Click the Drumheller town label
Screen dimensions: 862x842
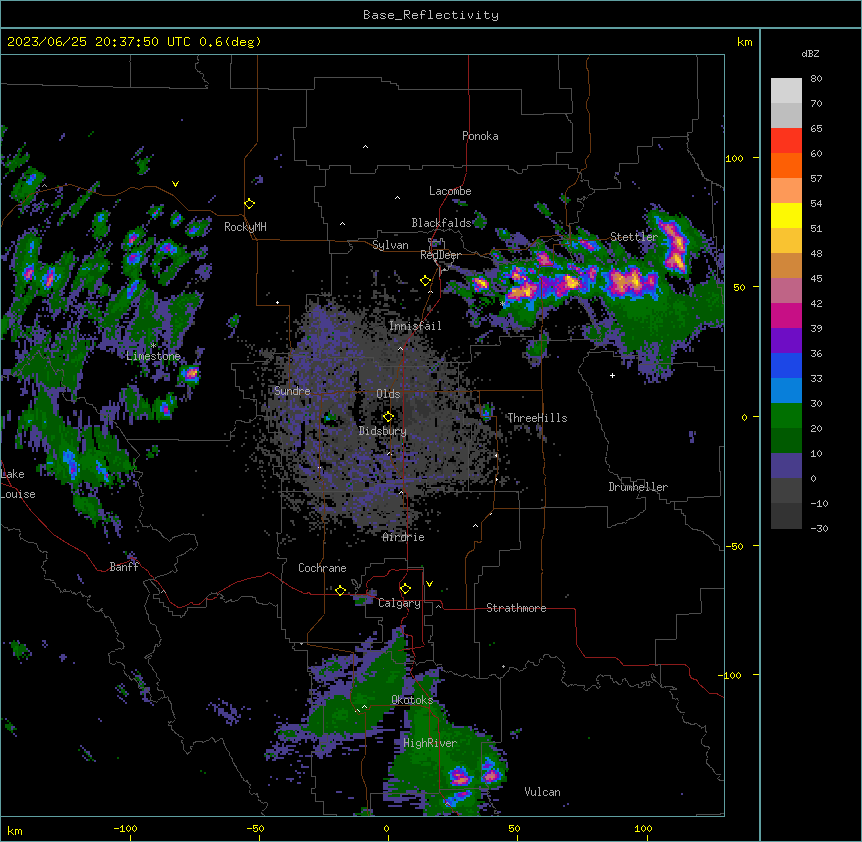coord(638,487)
